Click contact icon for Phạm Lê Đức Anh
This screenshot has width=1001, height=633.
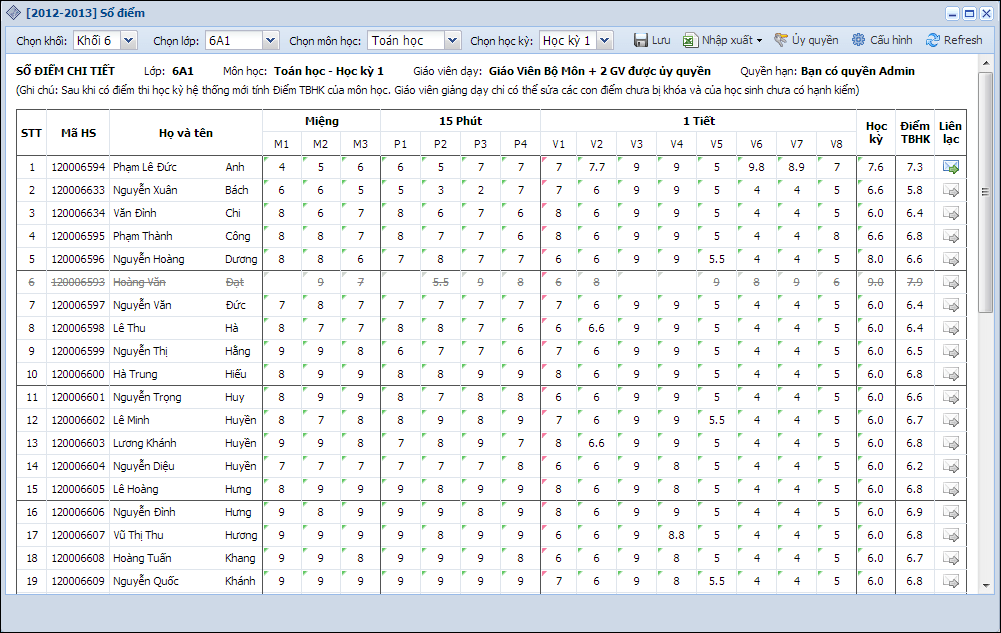(950, 167)
